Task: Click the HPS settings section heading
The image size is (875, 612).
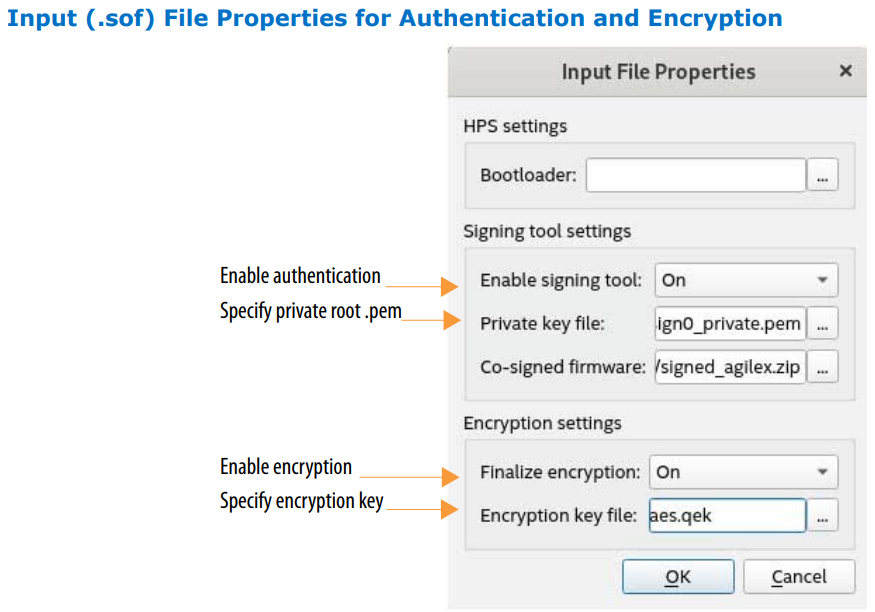Action: point(515,126)
